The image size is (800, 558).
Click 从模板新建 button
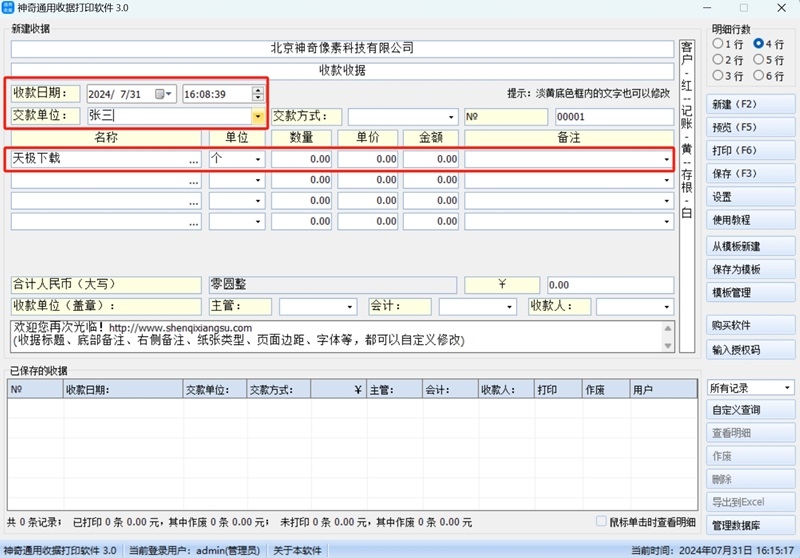(x=751, y=246)
